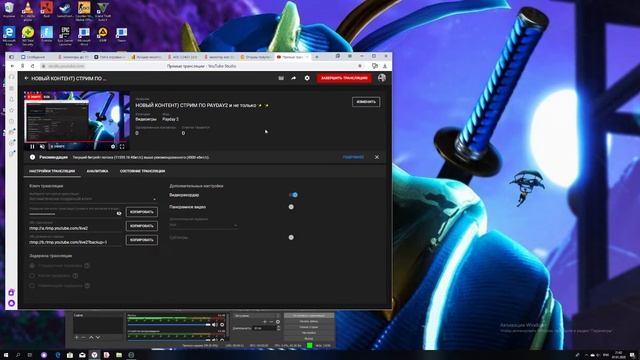Go back in the browser toolbar
This screenshot has width=640, height=360.
click(12, 66)
